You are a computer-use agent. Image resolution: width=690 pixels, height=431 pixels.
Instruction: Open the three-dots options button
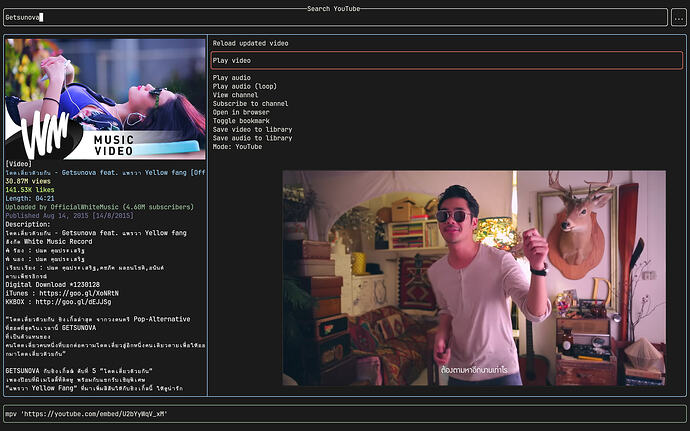tap(679, 18)
